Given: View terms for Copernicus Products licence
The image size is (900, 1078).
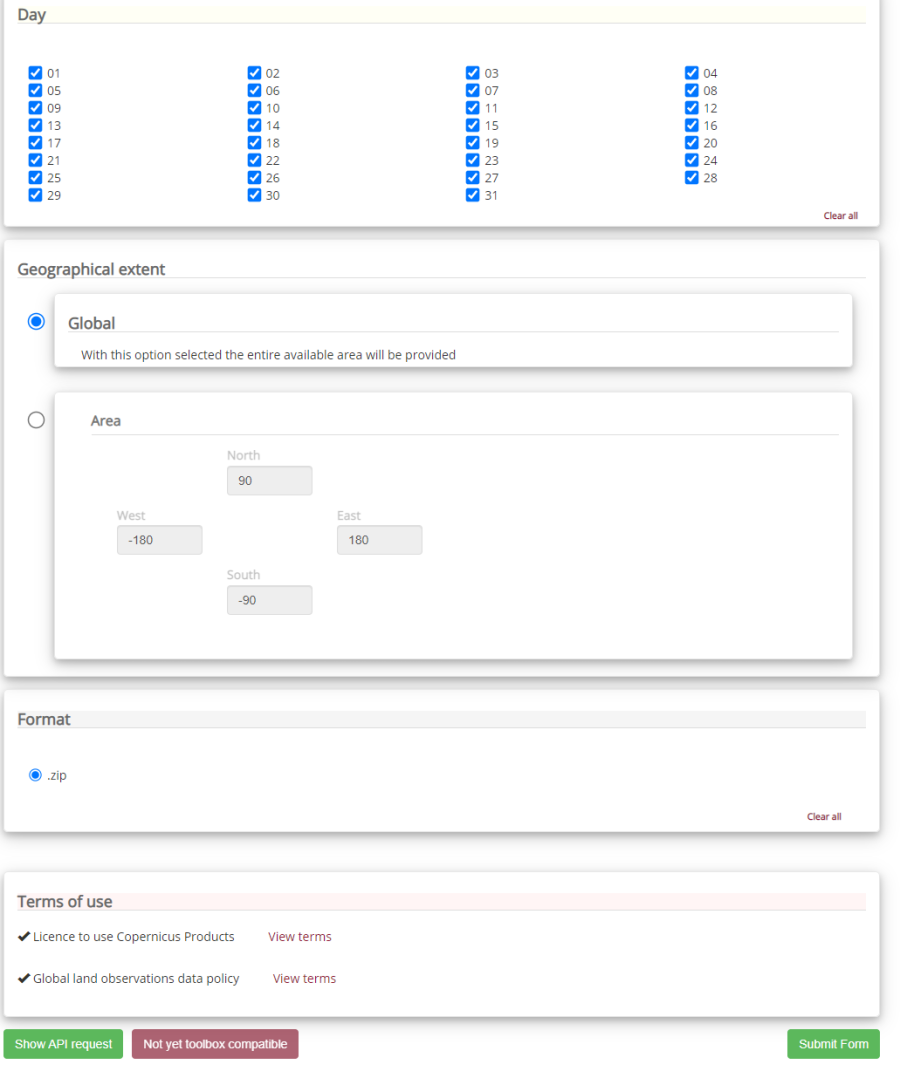Looking at the screenshot, I should point(300,936).
